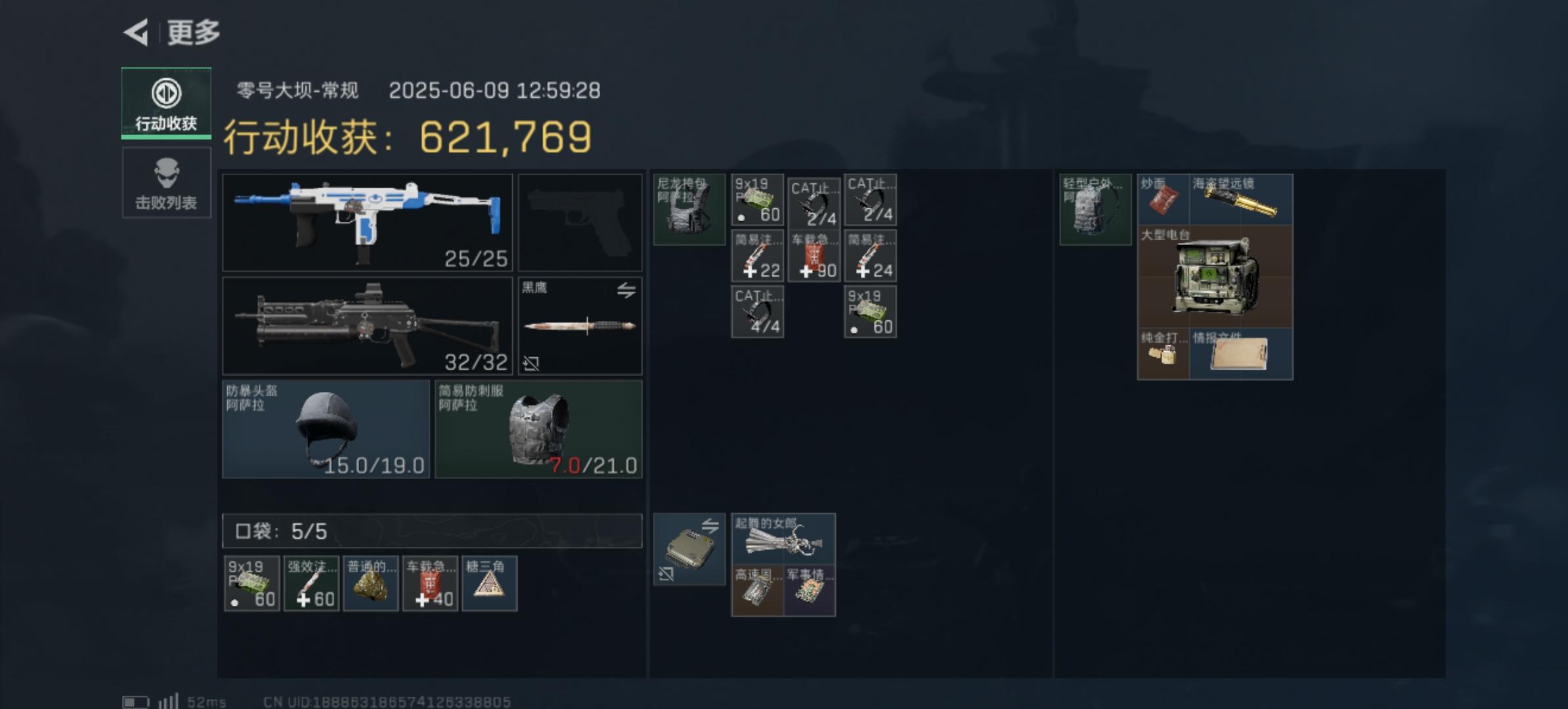Click the 口袋 5/5 pocket header
The height and width of the screenshot is (709, 1568).
pyautogui.click(x=432, y=530)
